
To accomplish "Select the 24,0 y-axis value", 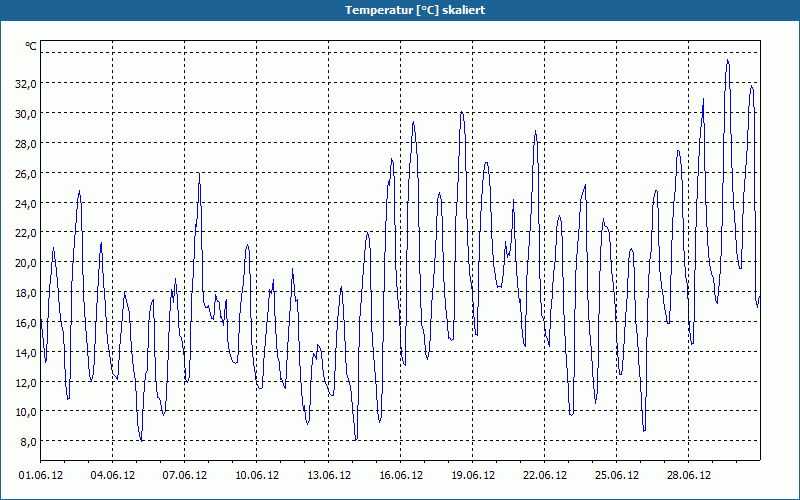I will (x=26, y=204).
